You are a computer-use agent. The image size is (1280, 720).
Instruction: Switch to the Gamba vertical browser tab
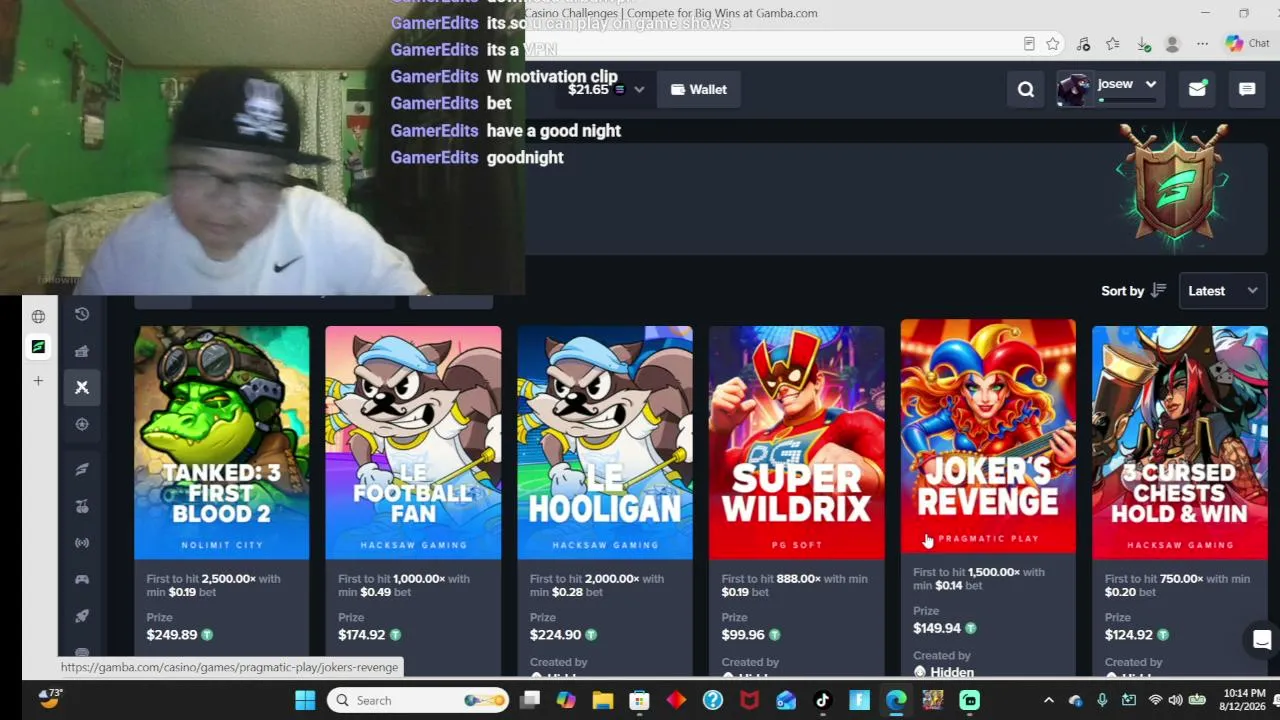38,347
